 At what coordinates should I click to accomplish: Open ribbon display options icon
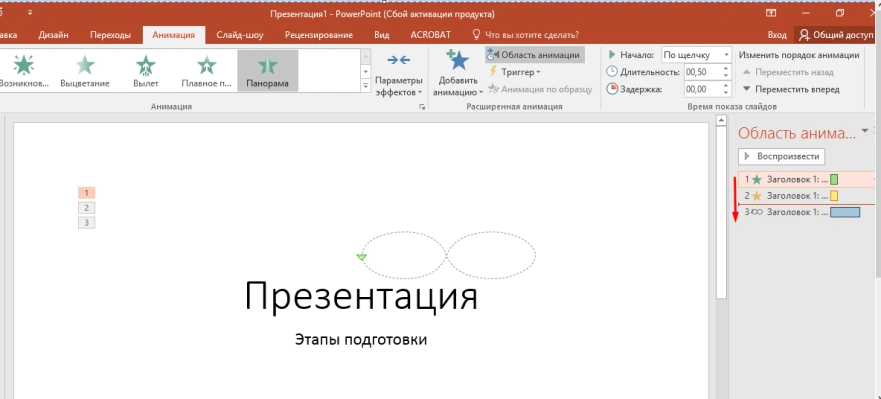[x=771, y=13]
